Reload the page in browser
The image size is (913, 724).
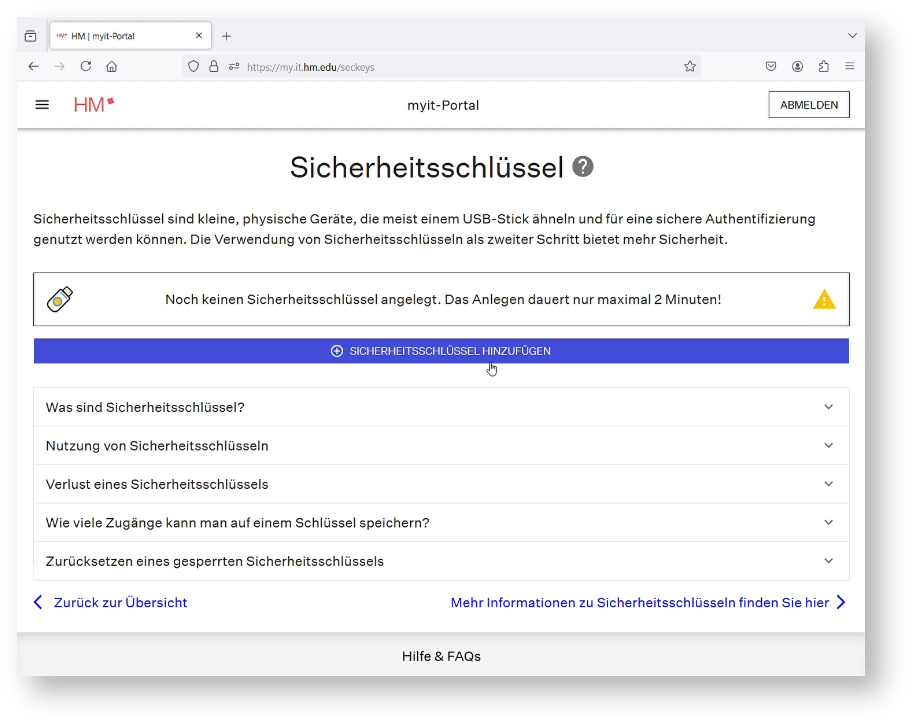coord(86,67)
